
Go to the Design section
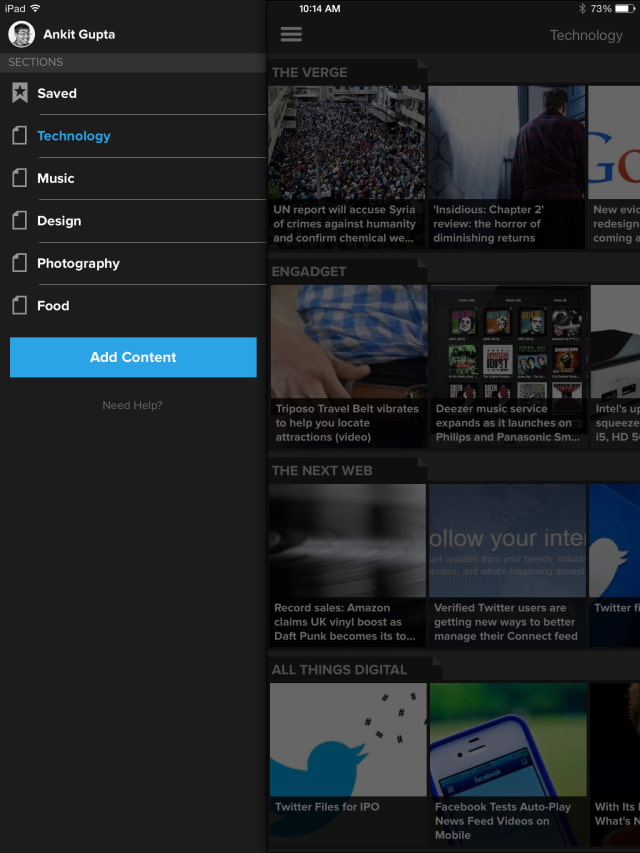[133, 220]
